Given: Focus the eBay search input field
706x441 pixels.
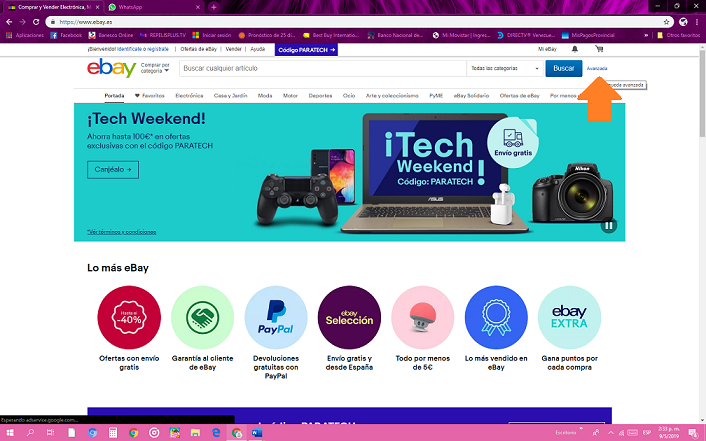Looking at the screenshot, I should (x=323, y=68).
